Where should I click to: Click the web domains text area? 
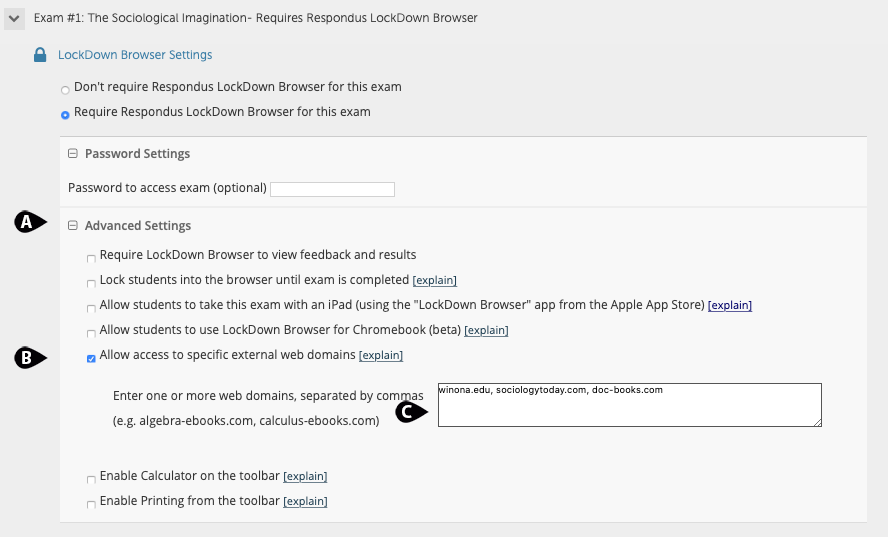(x=629, y=405)
